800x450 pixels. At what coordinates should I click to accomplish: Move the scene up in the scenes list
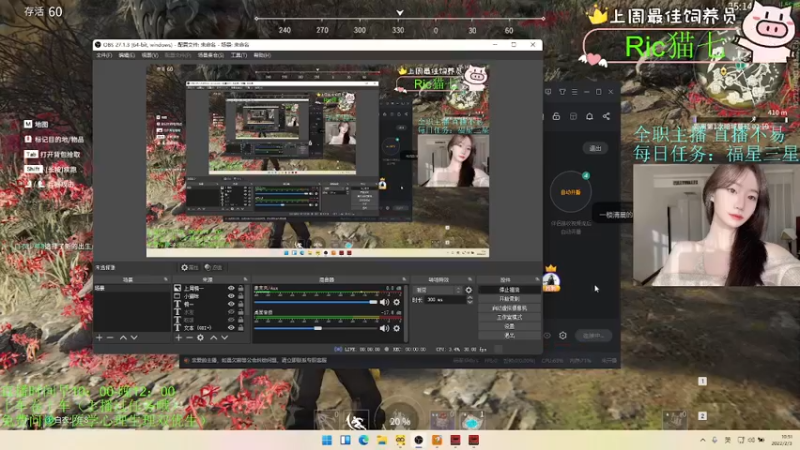coord(123,338)
